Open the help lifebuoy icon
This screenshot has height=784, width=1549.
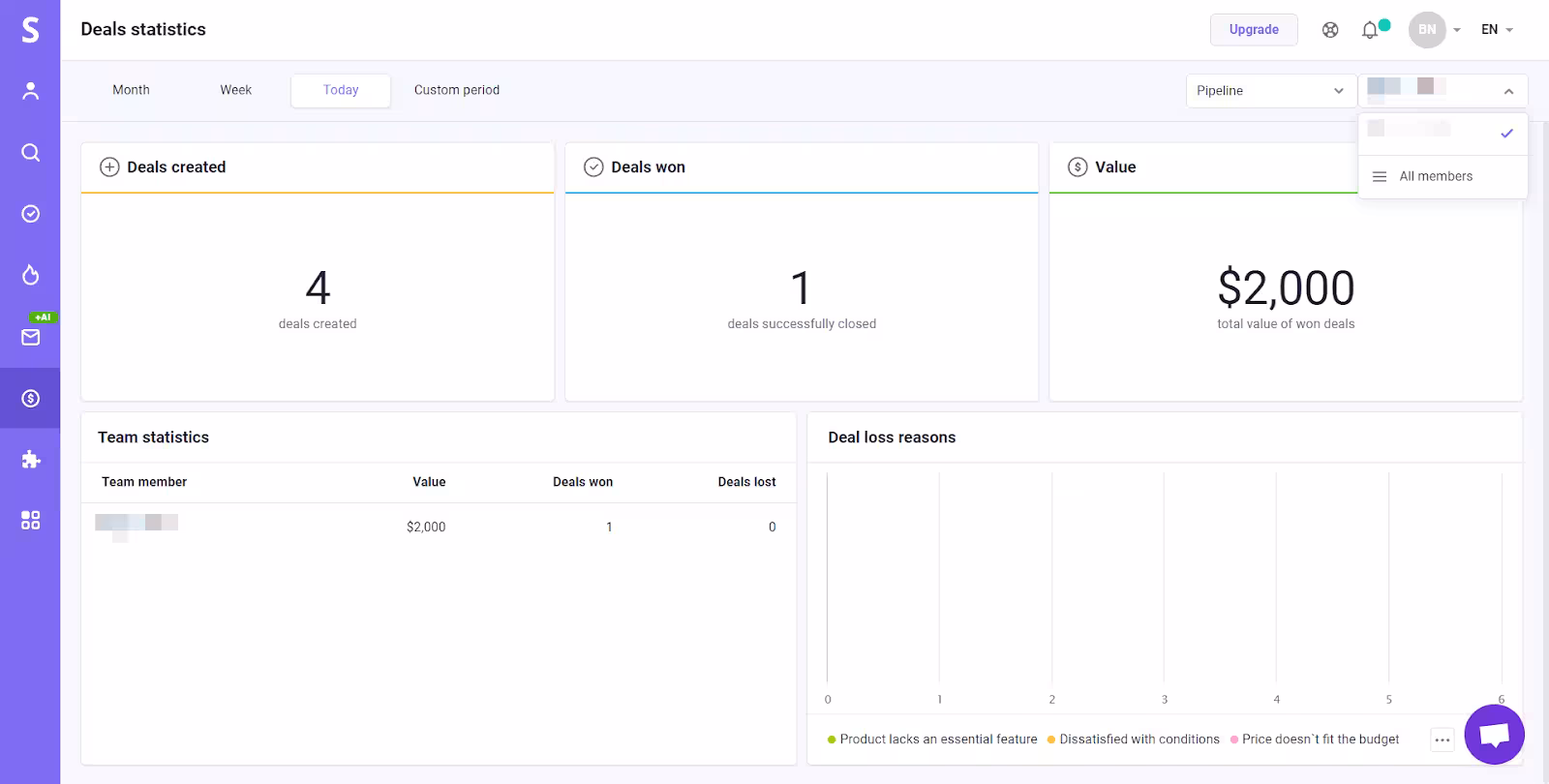point(1330,30)
